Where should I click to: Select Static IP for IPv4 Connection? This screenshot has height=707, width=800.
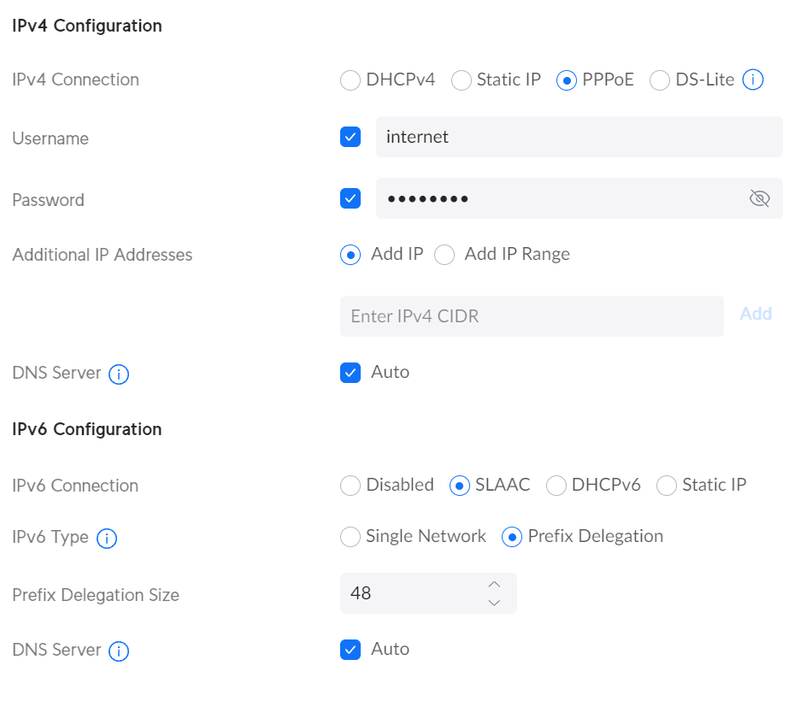[x=461, y=80]
